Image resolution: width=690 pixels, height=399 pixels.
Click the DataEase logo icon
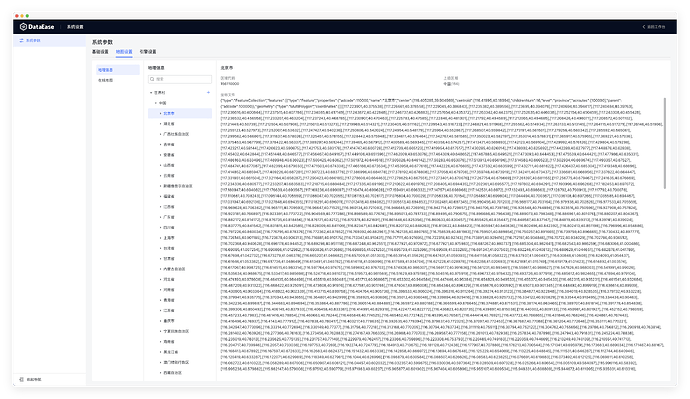[x=23, y=27]
